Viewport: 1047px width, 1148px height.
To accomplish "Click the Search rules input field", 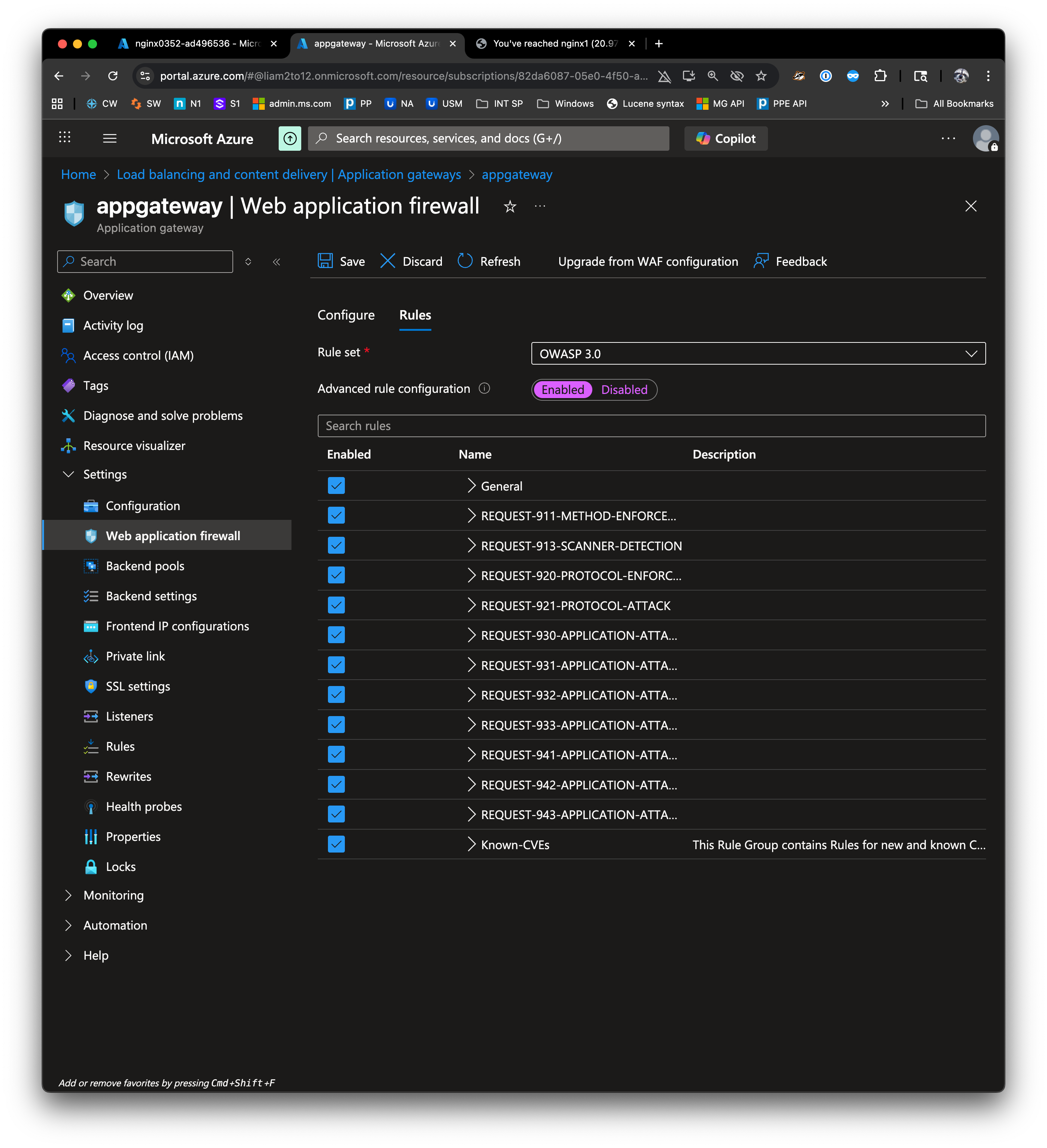I will pyautogui.click(x=651, y=426).
